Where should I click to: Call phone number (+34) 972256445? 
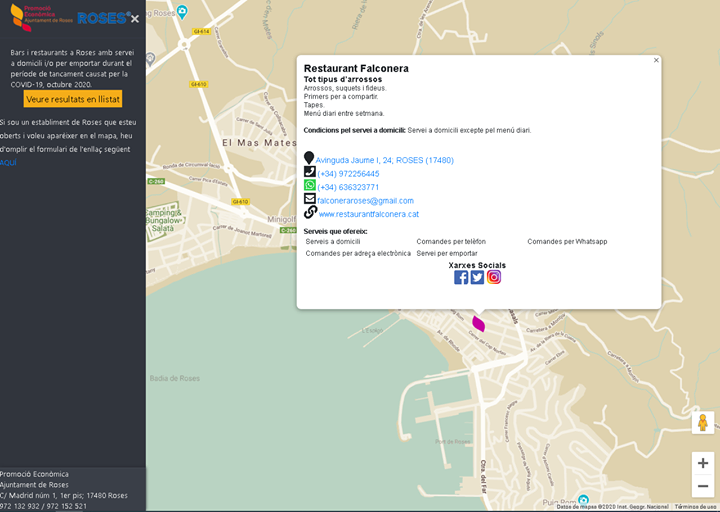click(348, 174)
